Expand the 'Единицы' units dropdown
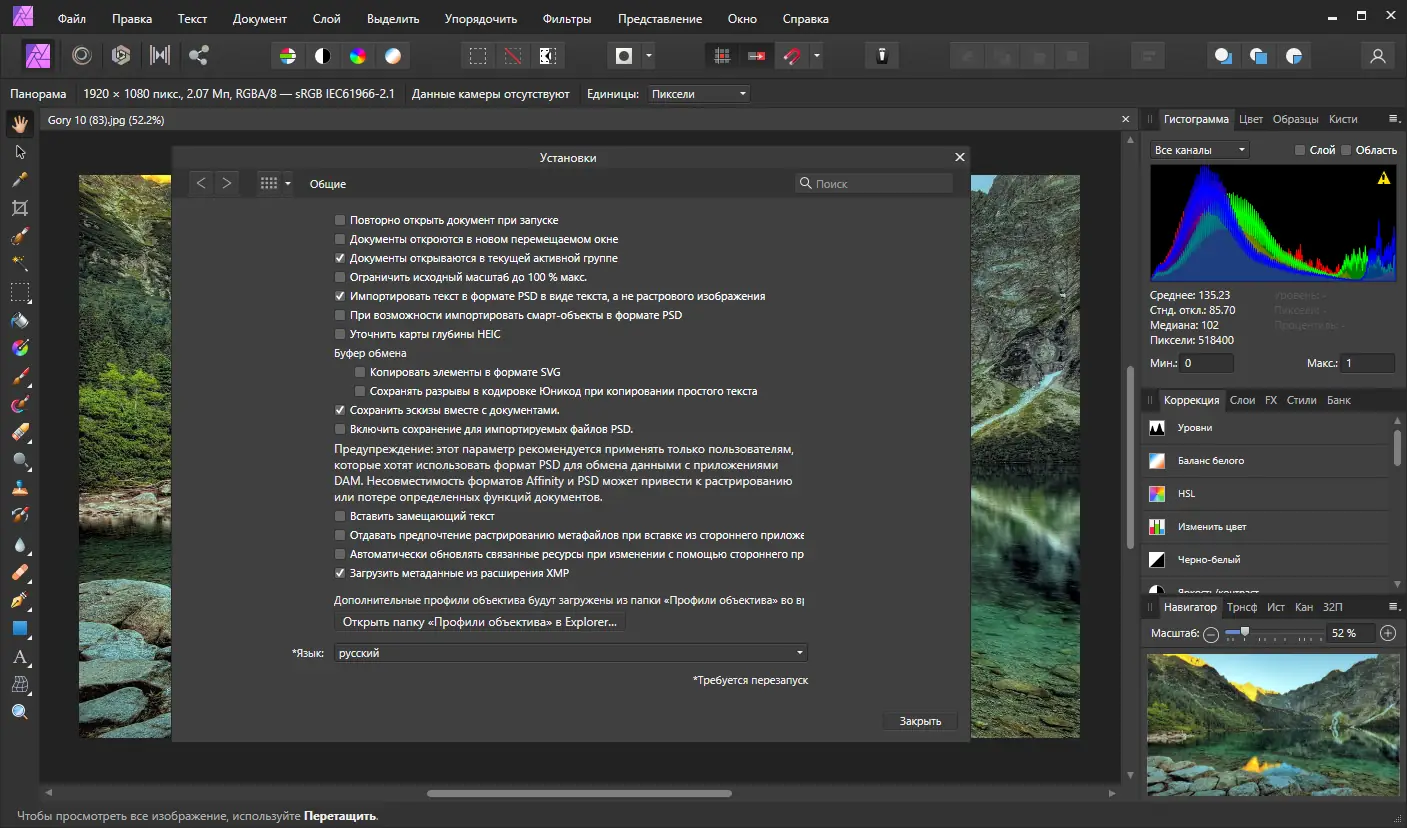The image size is (1407, 828). (698, 94)
